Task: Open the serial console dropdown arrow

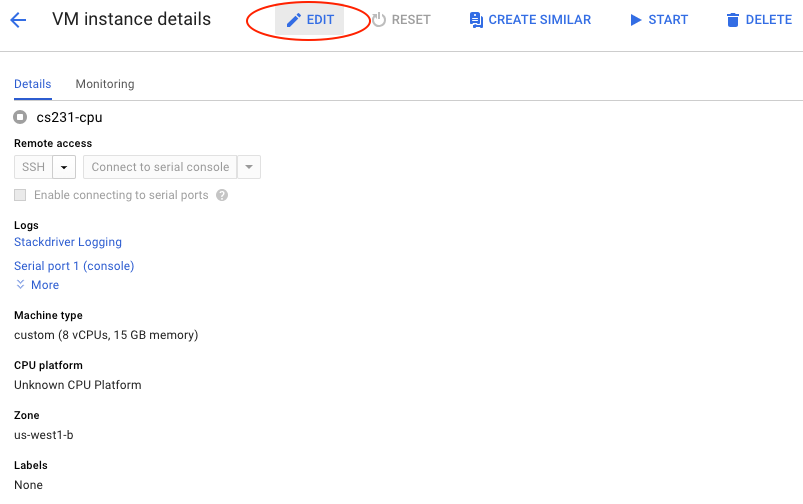Action: (x=249, y=167)
